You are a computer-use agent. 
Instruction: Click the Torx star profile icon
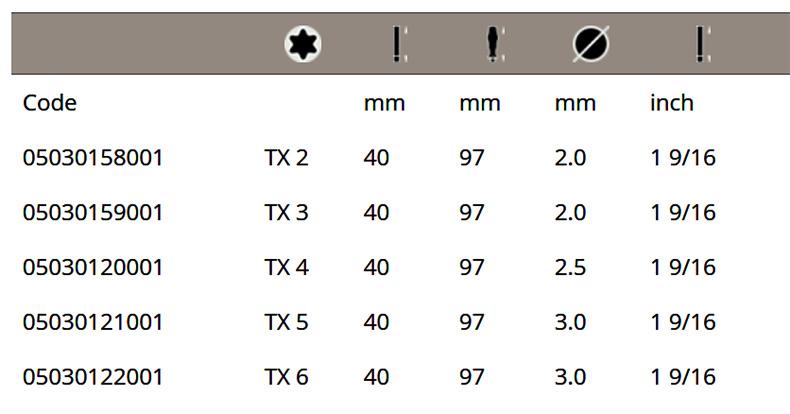pyautogui.click(x=298, y=44)
